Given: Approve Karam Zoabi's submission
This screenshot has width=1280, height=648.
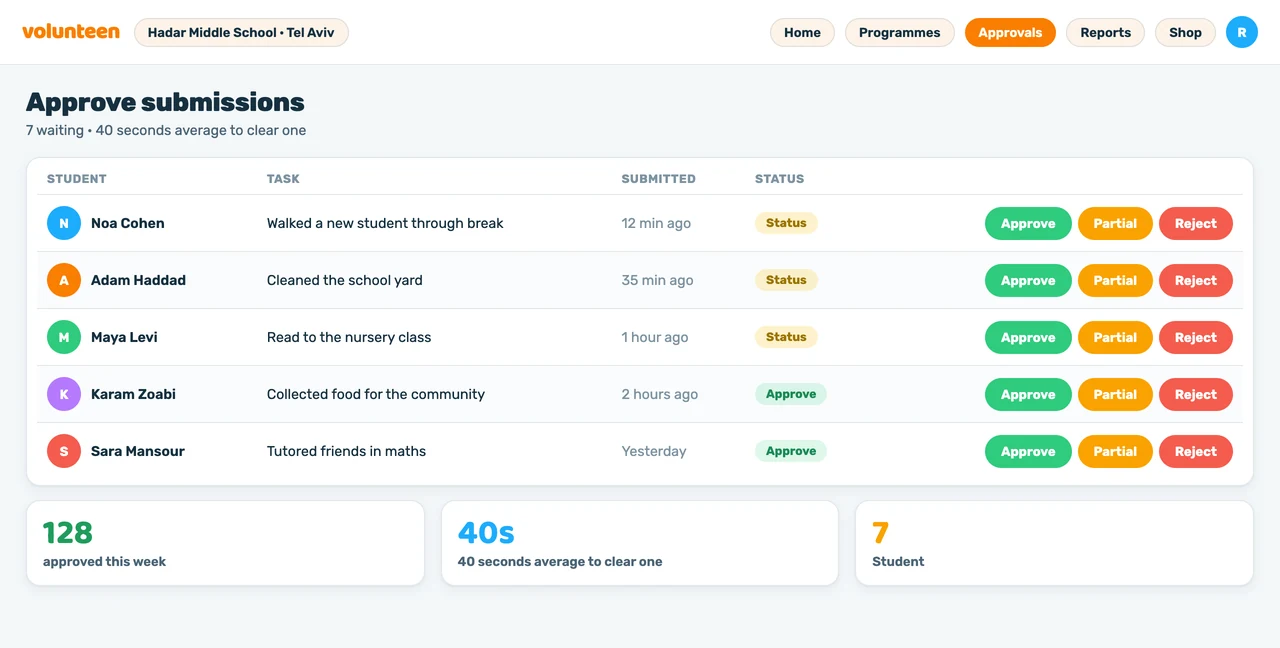Looking at the screenshot, I should pos(1028,394).
